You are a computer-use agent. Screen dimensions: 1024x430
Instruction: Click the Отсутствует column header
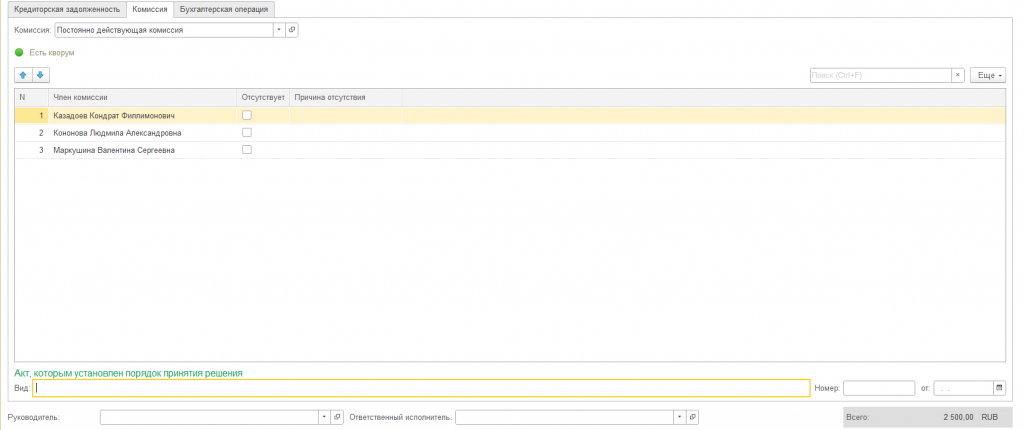(x=263, y=97)
